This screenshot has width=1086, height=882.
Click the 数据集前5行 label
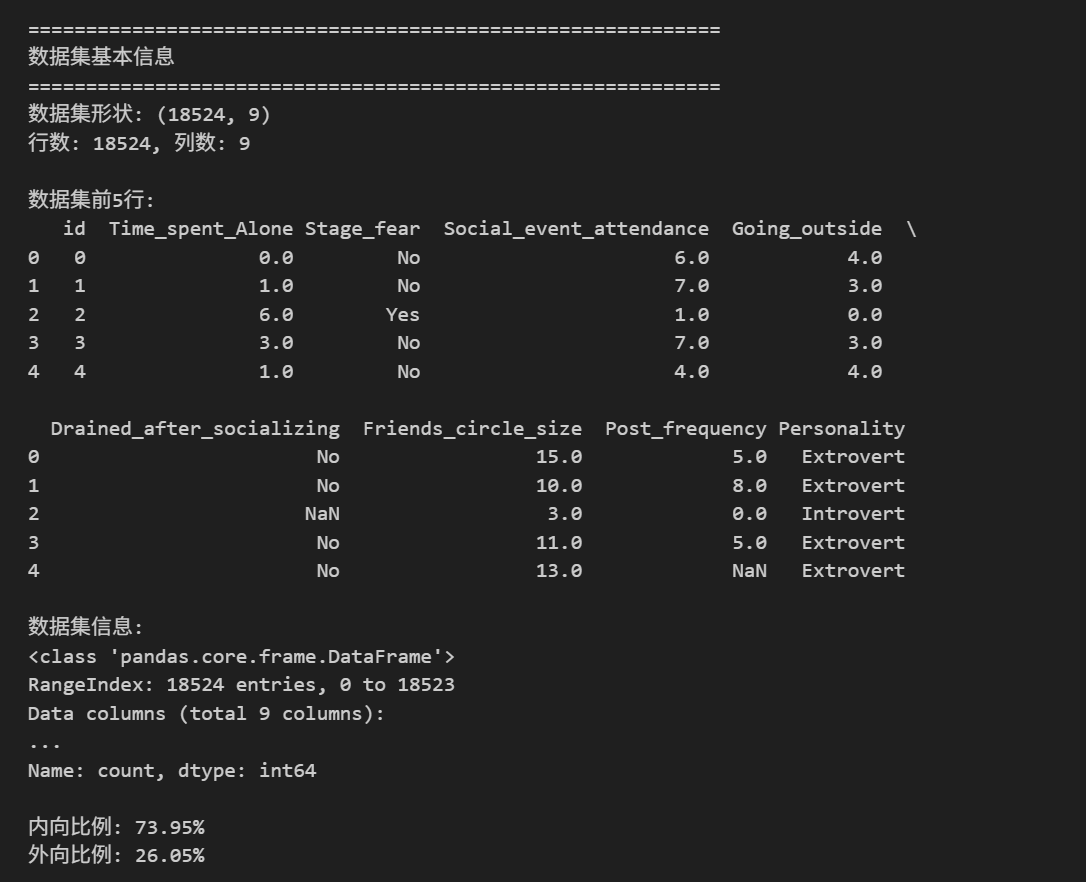pos(91,200)
